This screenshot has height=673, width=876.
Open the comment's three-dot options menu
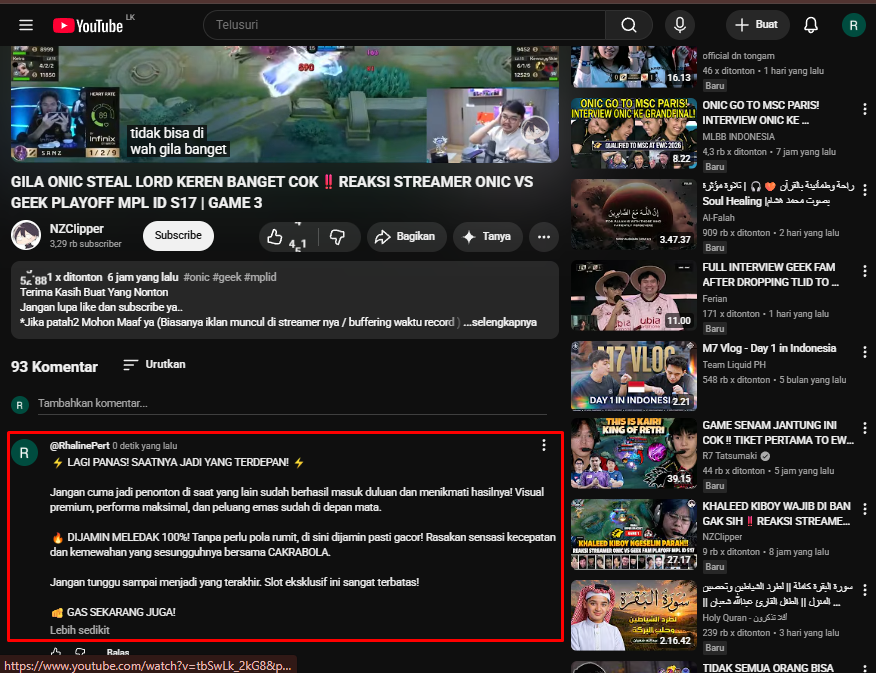544,445
